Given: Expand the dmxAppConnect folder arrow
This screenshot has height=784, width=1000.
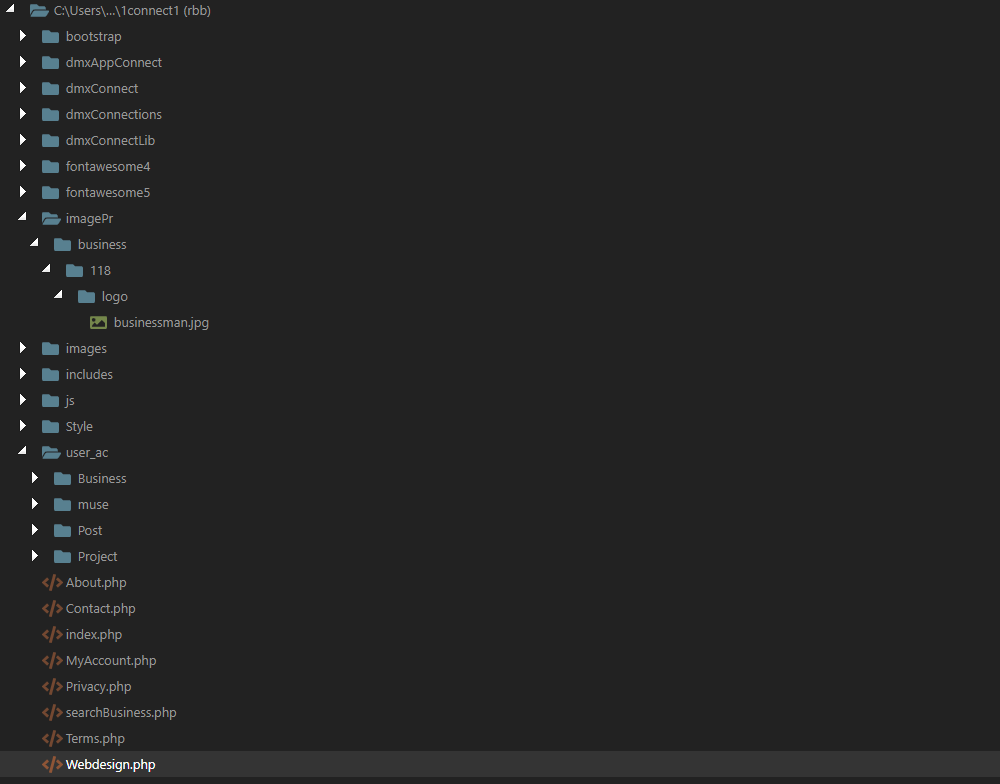Looking at the screenshot, I should click(x=23, y=62).
